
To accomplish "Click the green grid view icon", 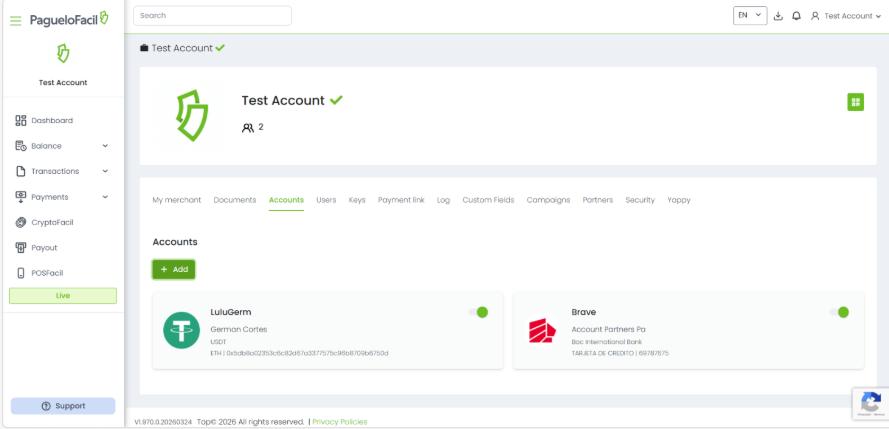I will point(855,102).
